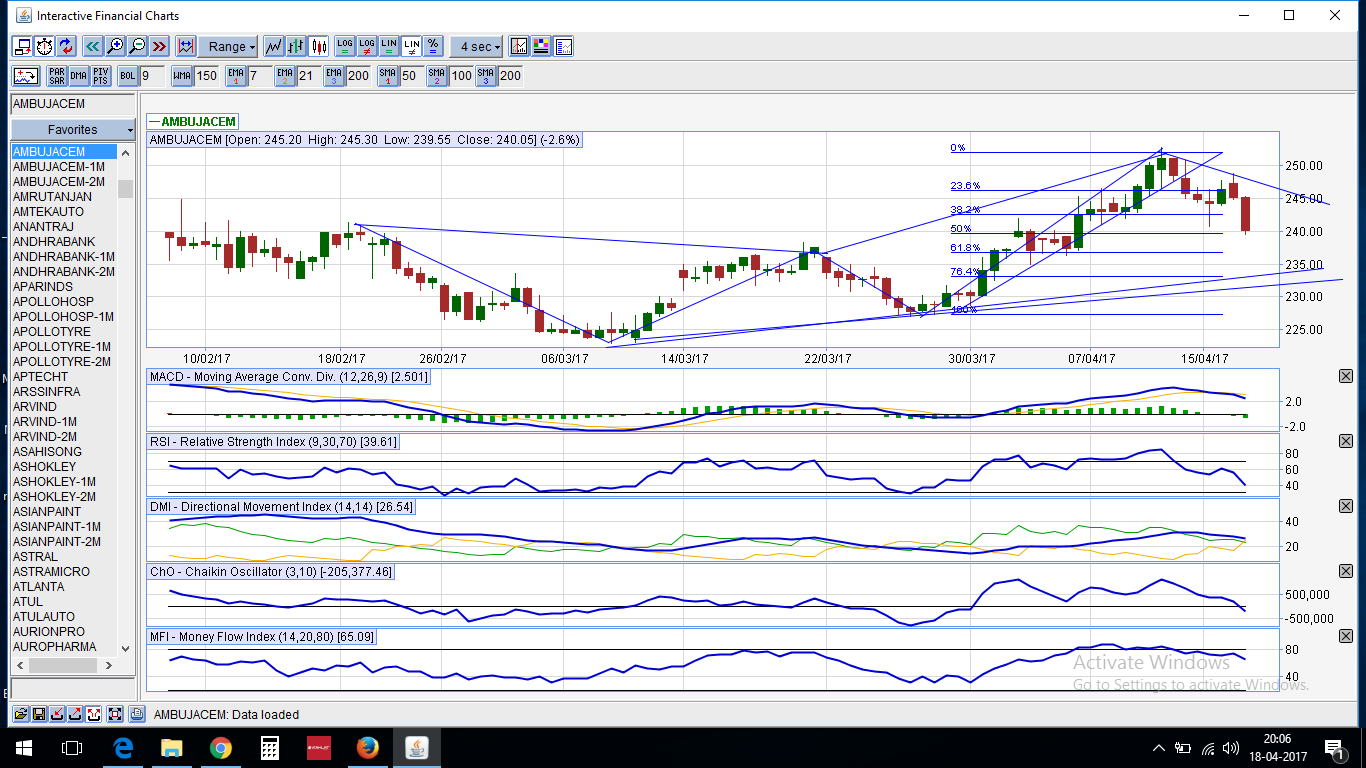This screenshot has width=1366, height=768.
Task: Click the Bollinger period field showing 9
Action: [x=152, y=75]
